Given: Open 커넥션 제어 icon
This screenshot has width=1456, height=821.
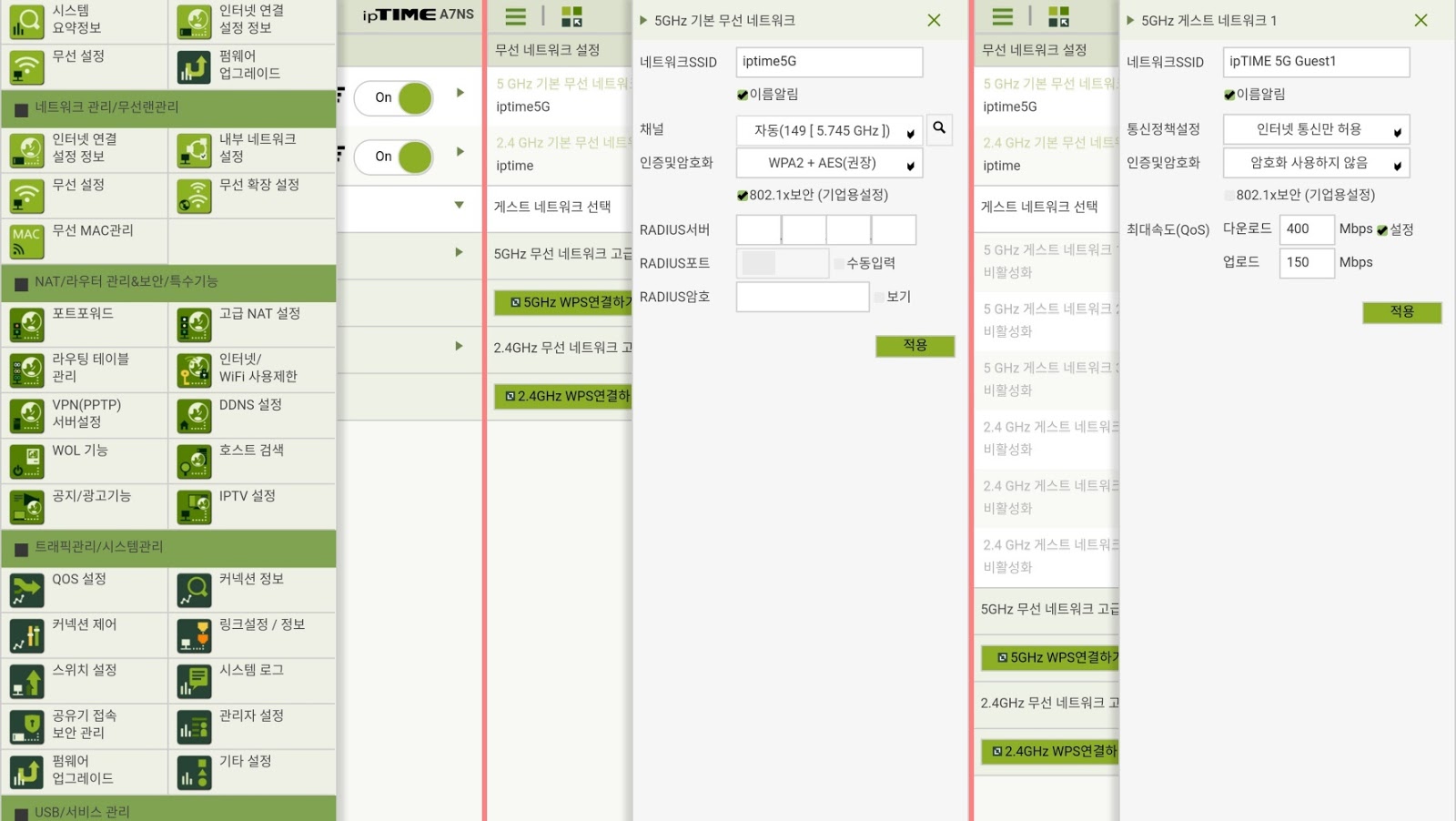Looking at the screenshot, I should (27, 635).
